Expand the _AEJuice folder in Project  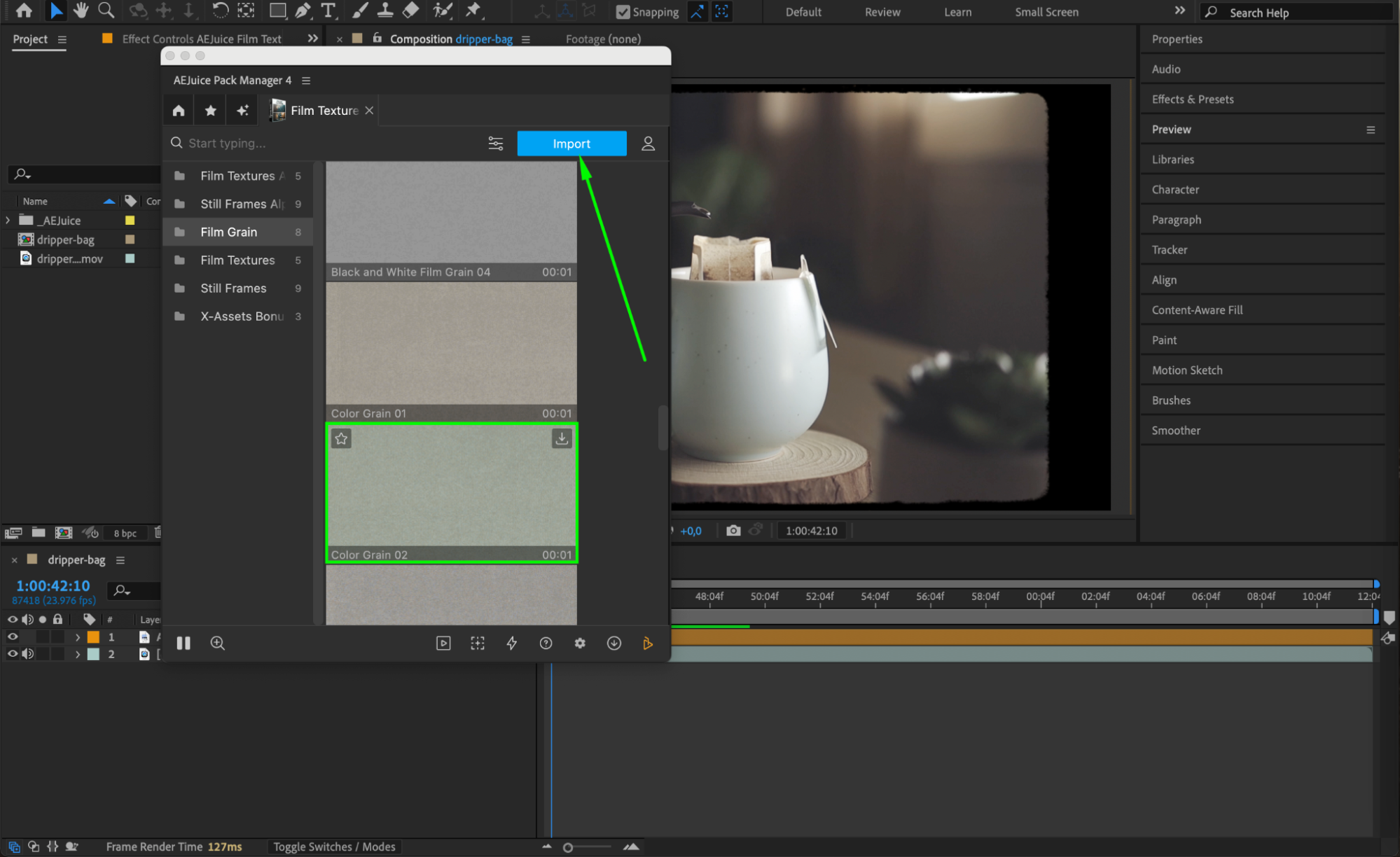(8, 221)
